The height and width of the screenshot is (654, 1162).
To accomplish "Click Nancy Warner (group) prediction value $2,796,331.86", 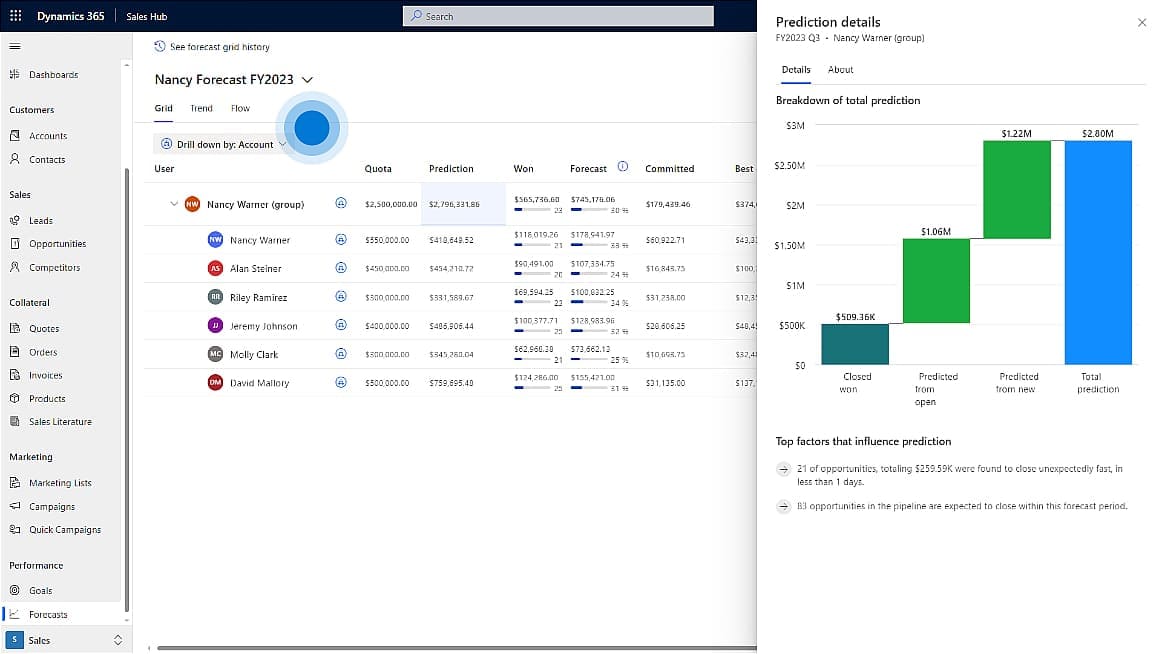I will click(x=454, y=204).
